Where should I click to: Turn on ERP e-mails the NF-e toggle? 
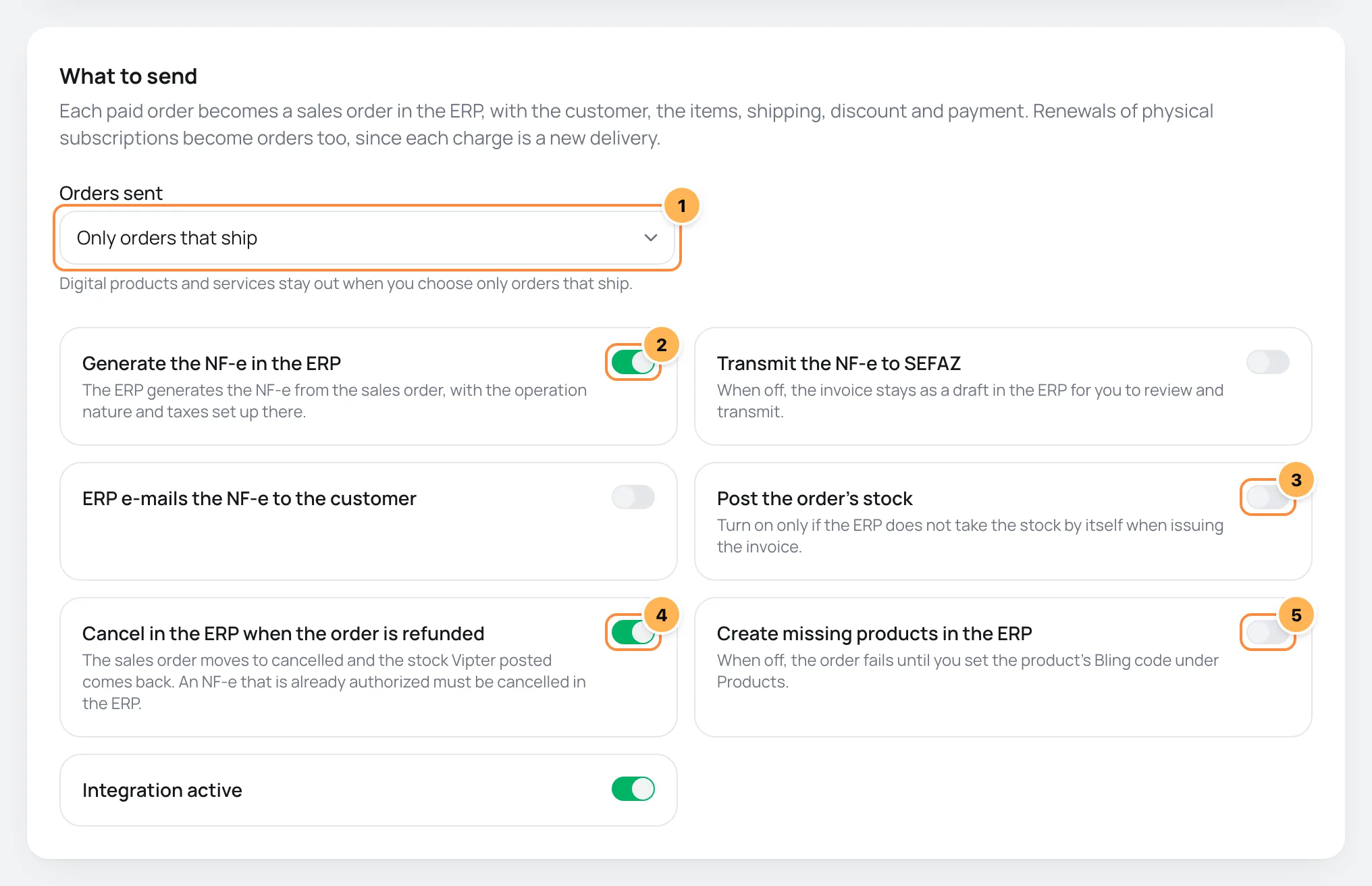click(633, 497)
